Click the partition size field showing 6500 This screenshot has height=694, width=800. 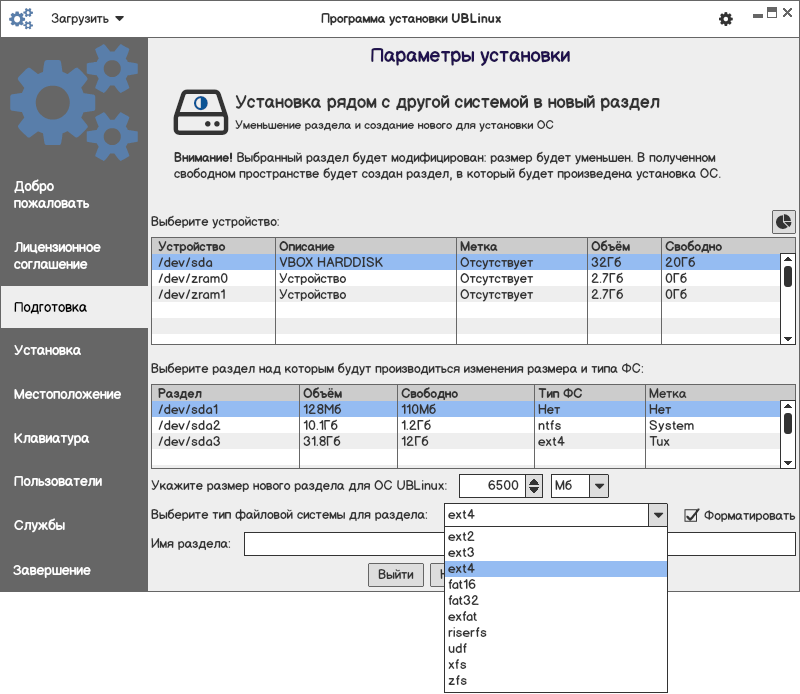[x=493, y=486]
